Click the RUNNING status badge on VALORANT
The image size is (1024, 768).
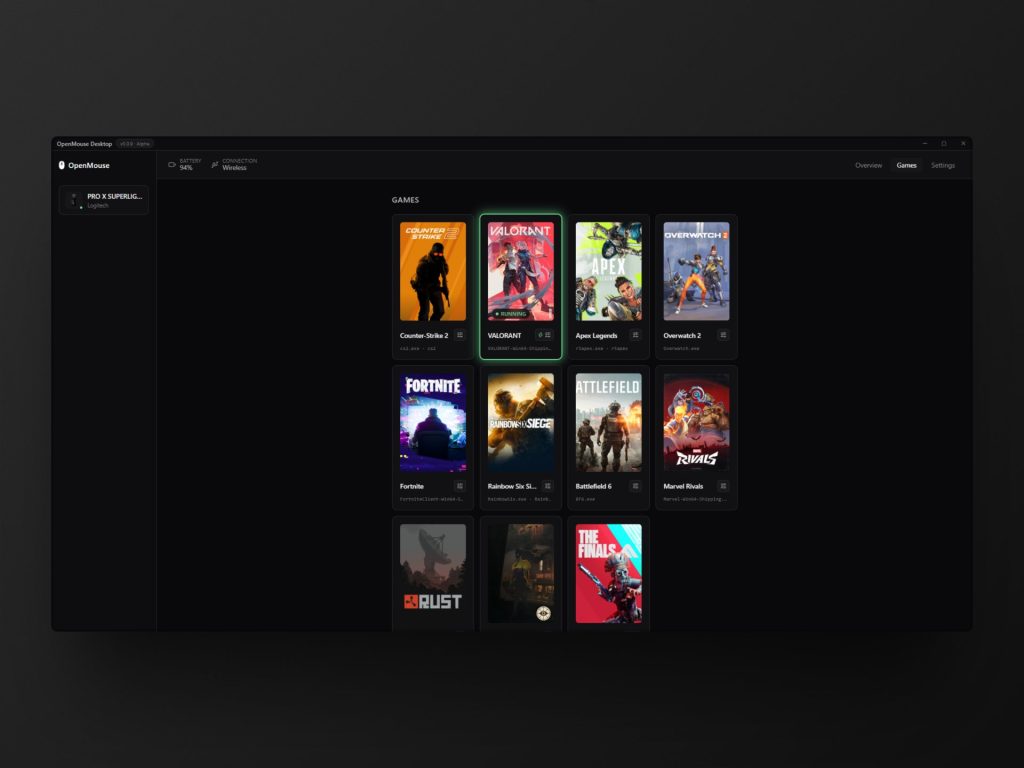coord(510,314)
